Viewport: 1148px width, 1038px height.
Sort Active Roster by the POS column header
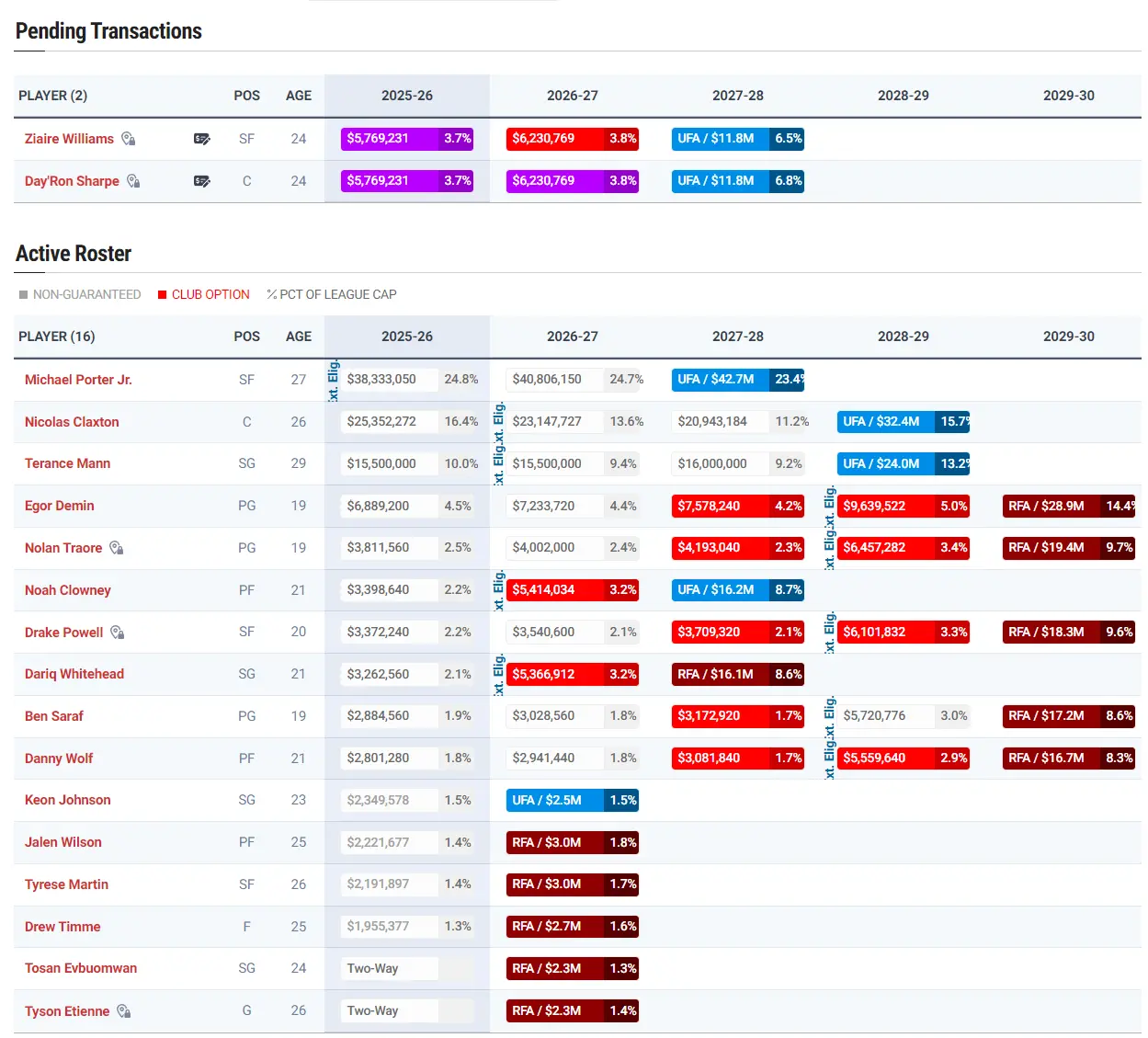[246, 336]
